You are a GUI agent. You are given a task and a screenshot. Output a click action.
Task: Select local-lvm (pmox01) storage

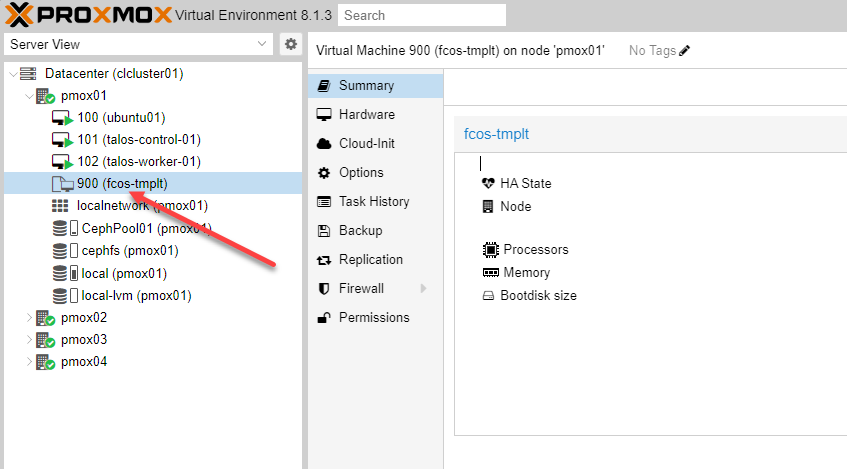tap(136, 296)
